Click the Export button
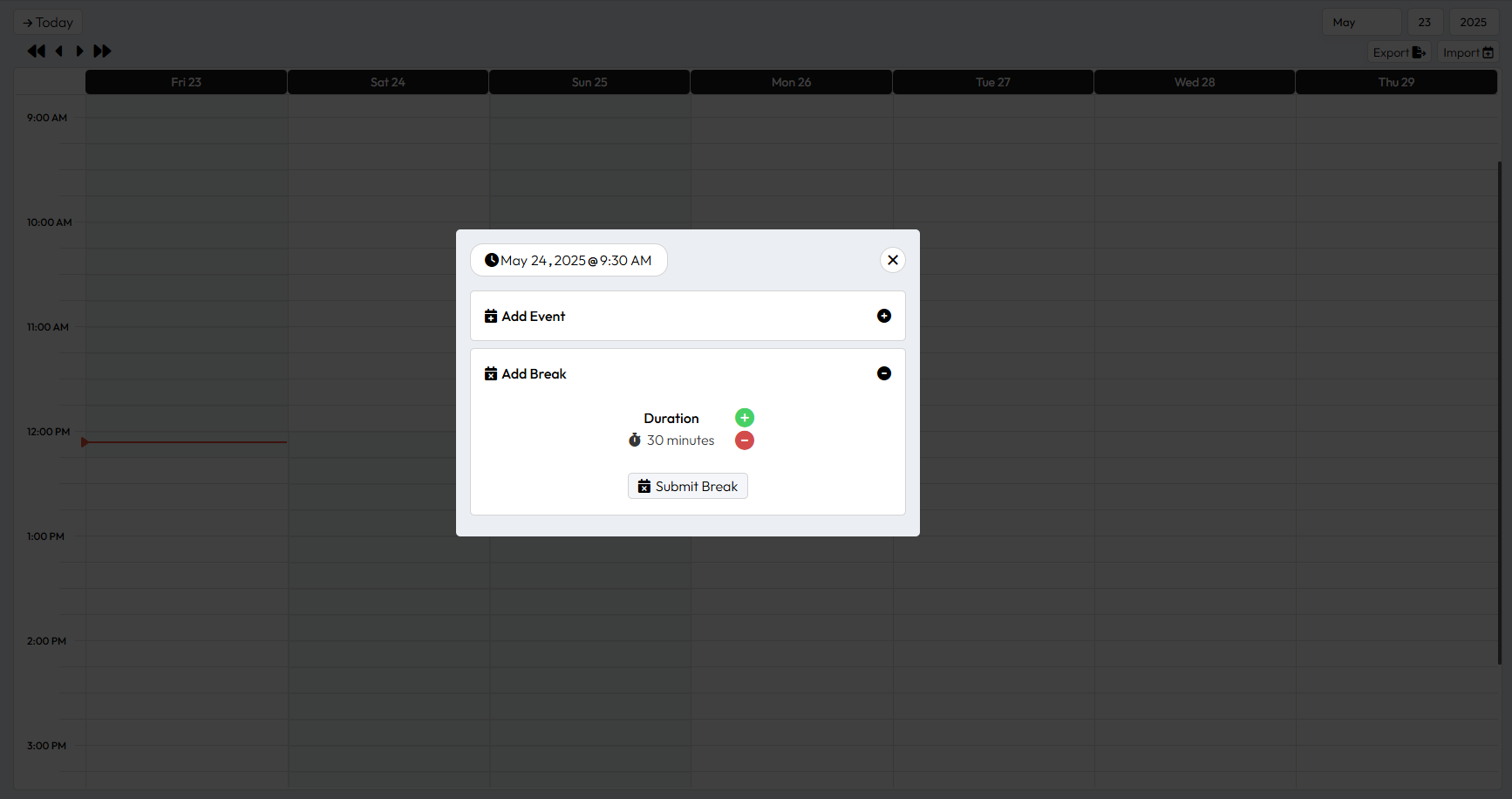Screen dimensions: 1512x799 1399,52
